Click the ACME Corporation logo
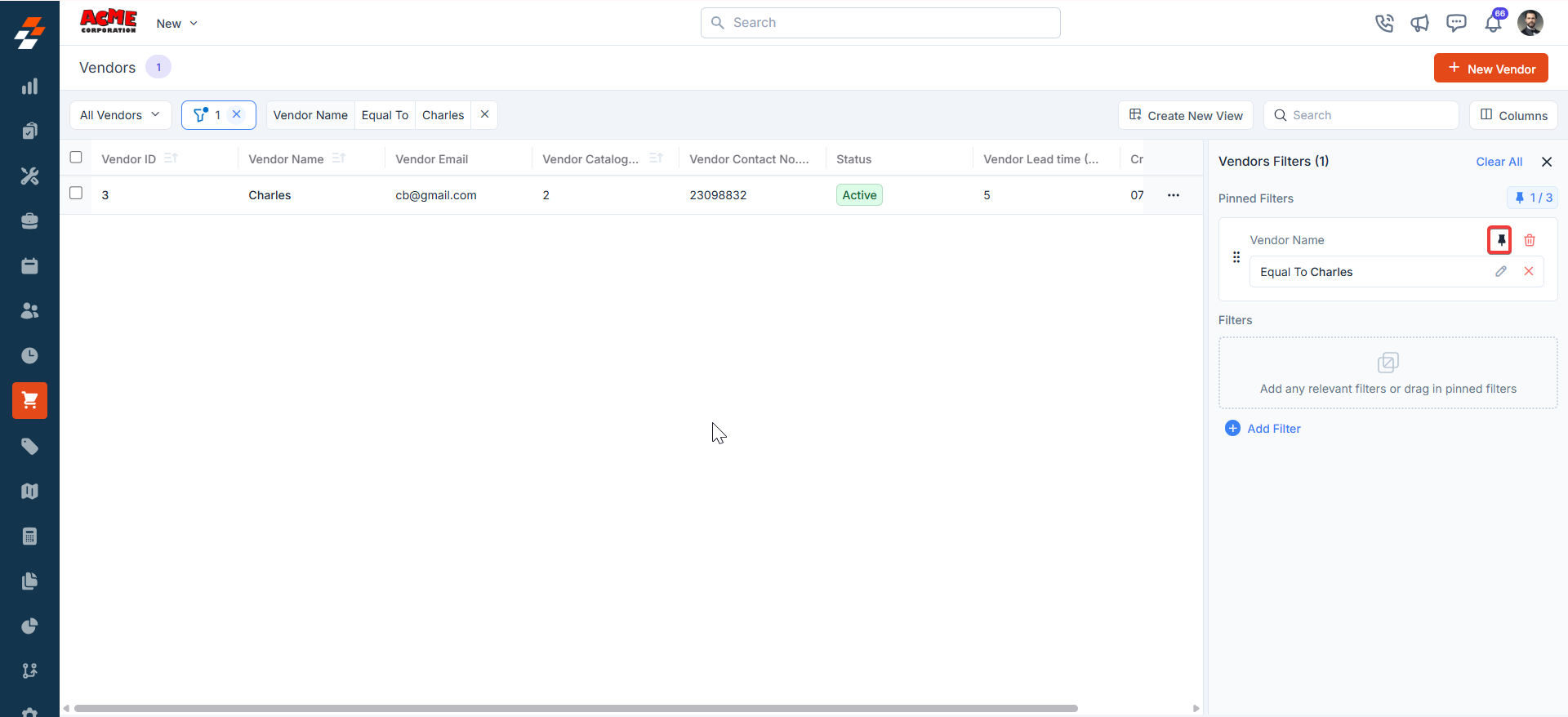This screenshot has height=717, width=1568. (x=109, y=21)
